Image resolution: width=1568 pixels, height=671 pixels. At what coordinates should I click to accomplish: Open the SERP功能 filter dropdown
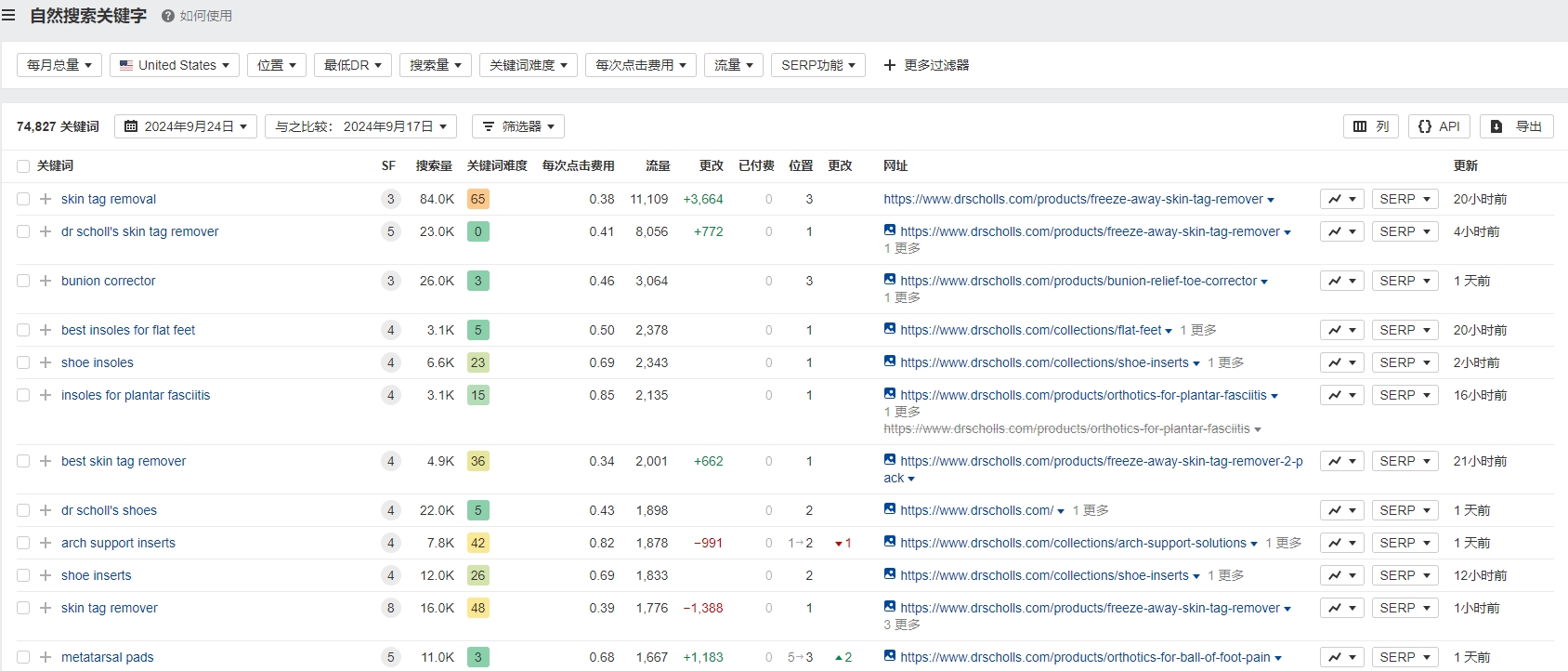[x=818, y=65]
